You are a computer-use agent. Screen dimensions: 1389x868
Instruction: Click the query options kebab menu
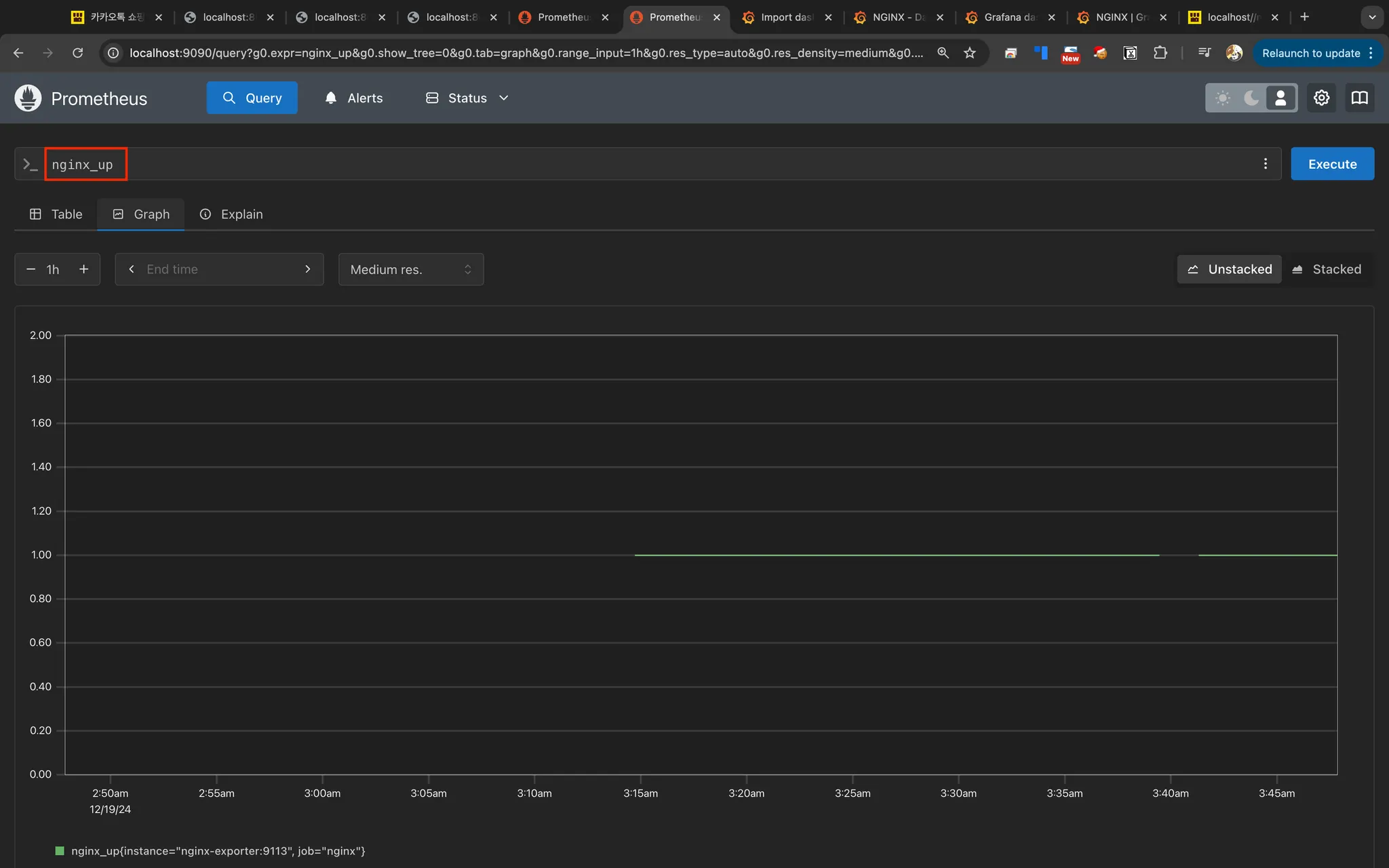pyautogui.click(x=1265, y=163)
